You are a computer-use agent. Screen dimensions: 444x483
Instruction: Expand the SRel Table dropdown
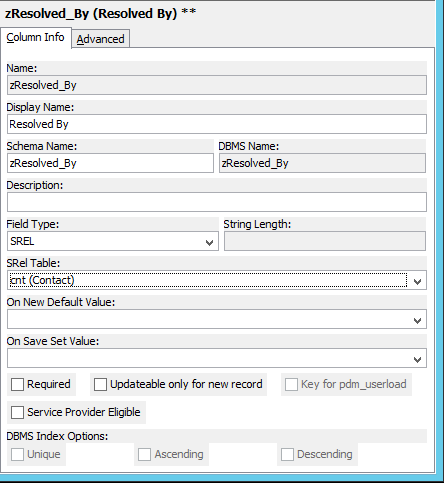point(417,281)
